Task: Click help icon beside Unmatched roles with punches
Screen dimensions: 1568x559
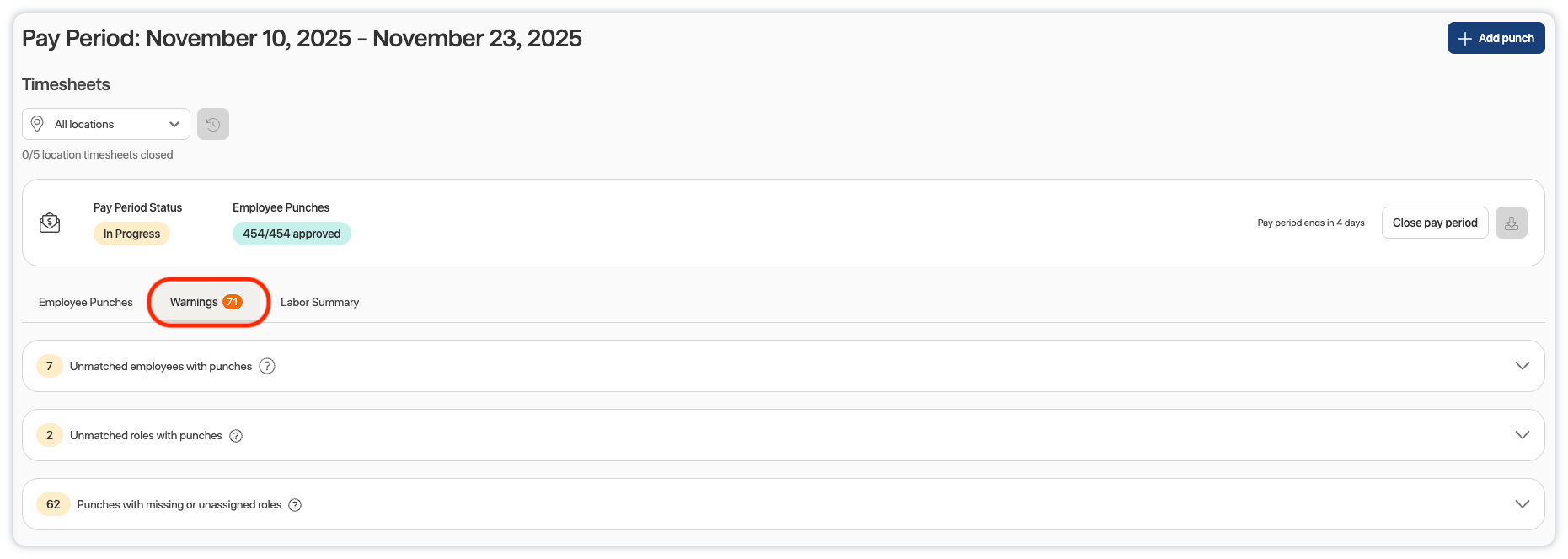Action: [x=236, y=436]
